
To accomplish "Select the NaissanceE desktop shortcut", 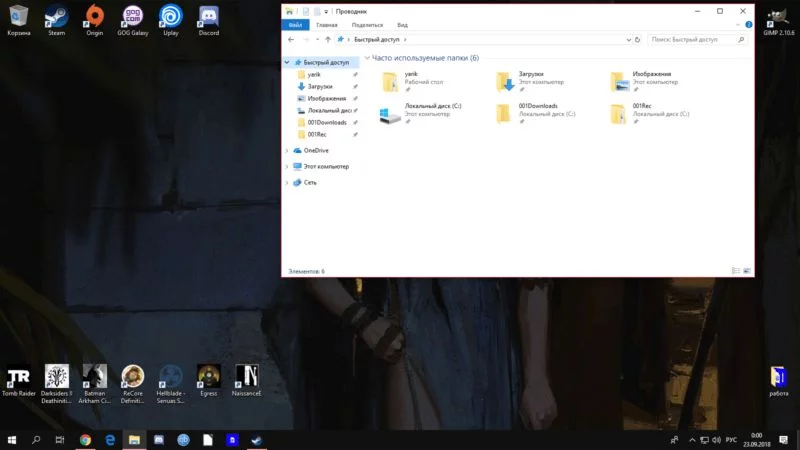I will (x=246, y=380).
